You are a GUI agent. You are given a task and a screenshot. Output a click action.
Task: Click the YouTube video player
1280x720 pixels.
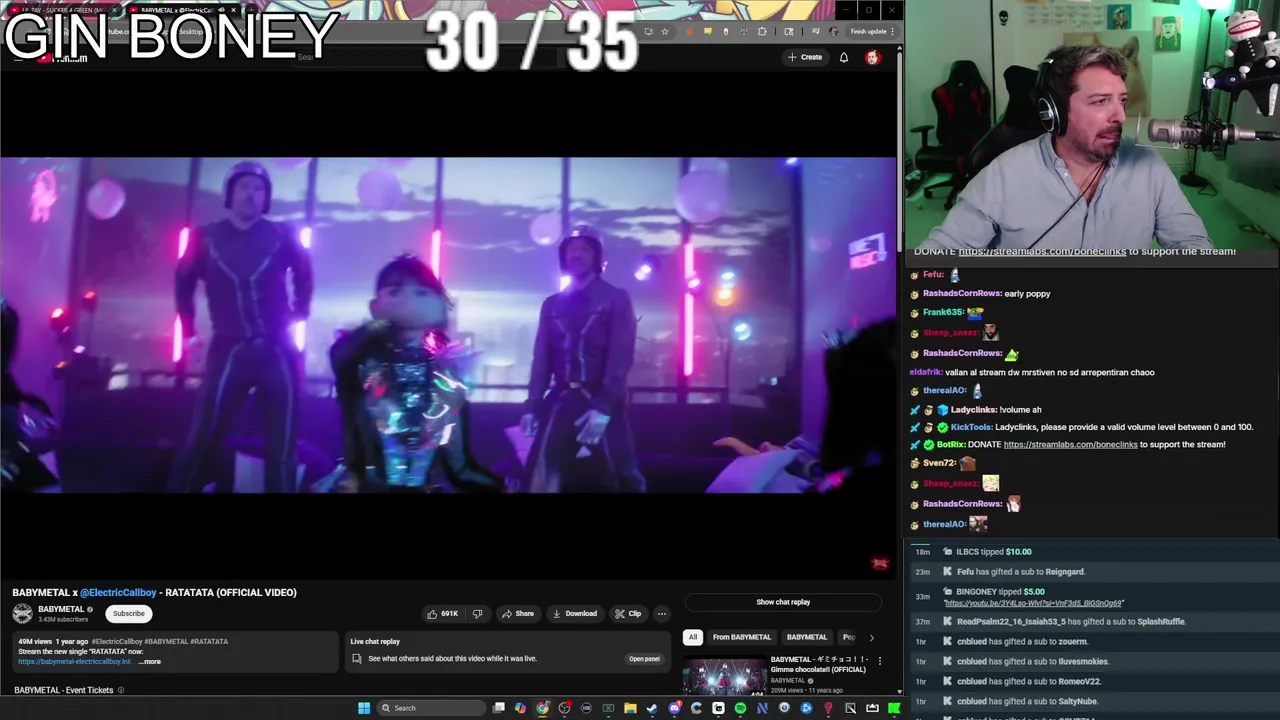tap(448, 325)
